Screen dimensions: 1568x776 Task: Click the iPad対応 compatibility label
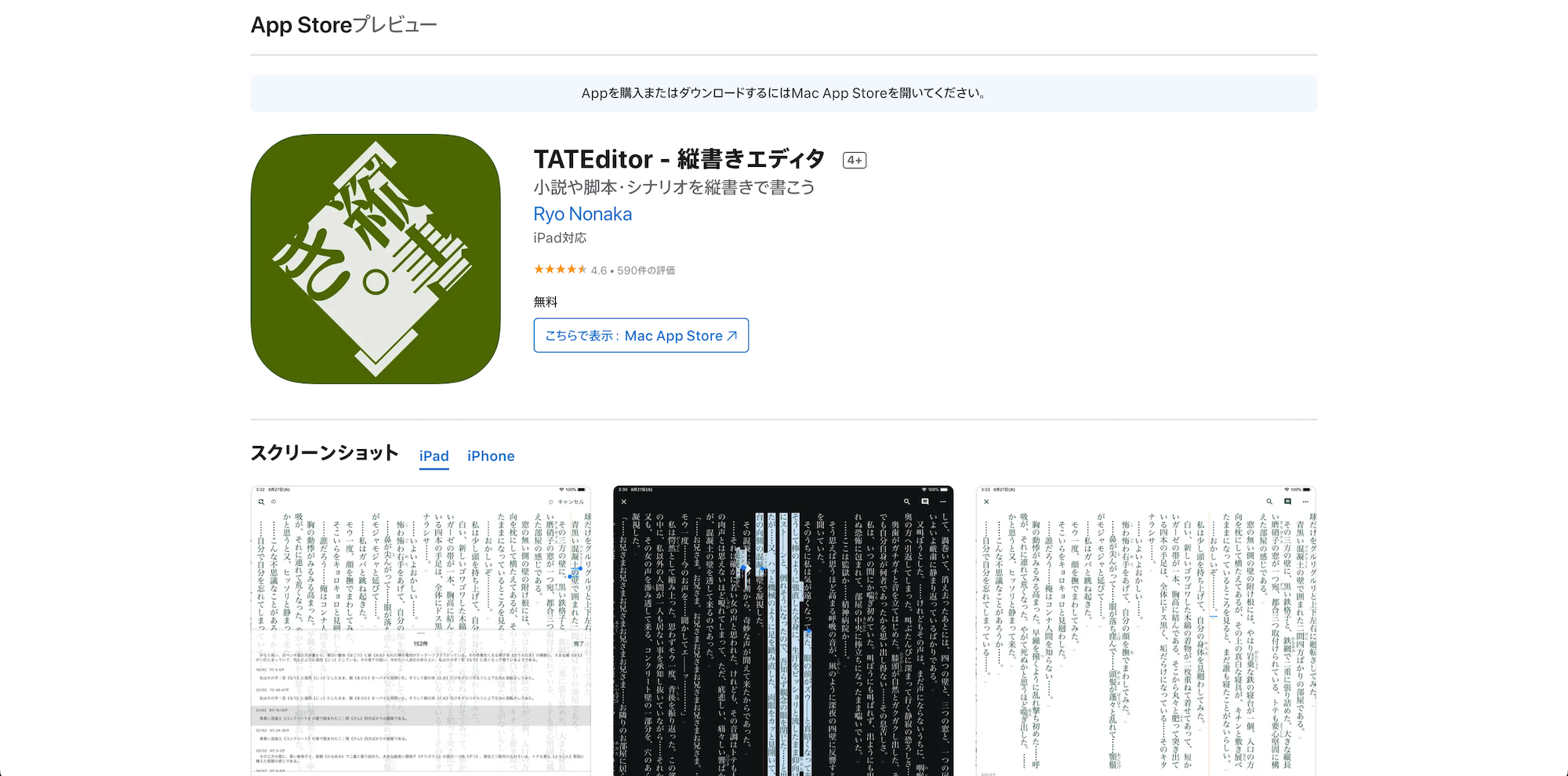(560, 238)
